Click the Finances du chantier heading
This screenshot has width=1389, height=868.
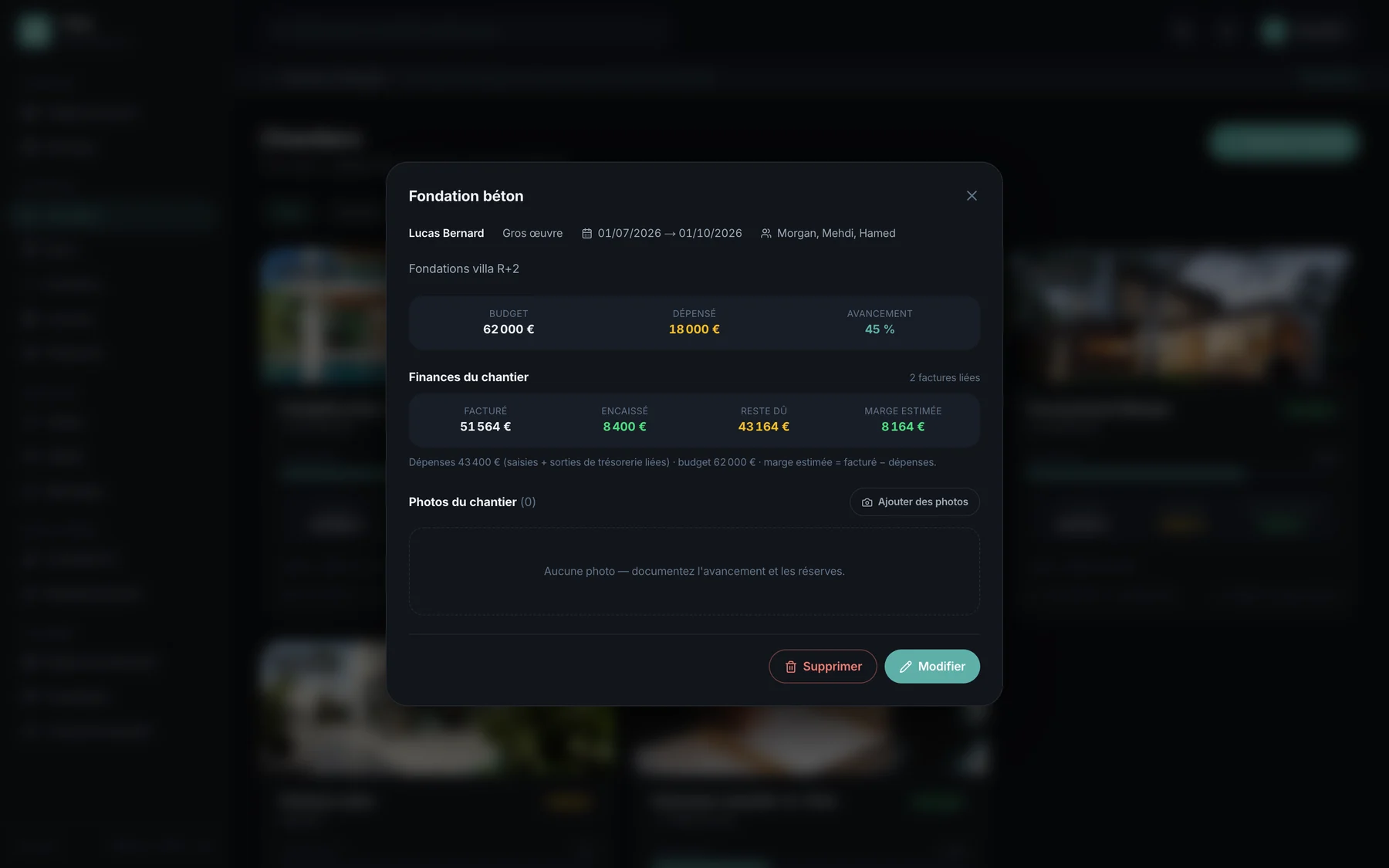tap(468, 377)
